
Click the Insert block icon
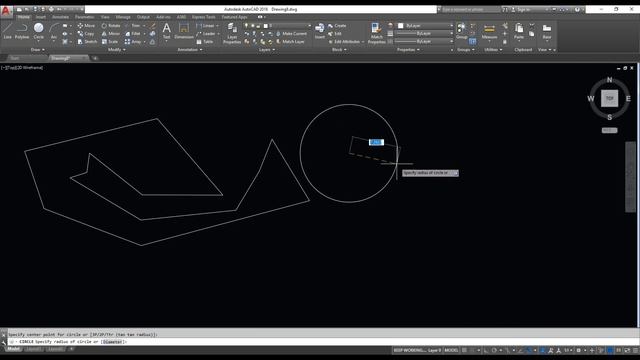(320, 31)
